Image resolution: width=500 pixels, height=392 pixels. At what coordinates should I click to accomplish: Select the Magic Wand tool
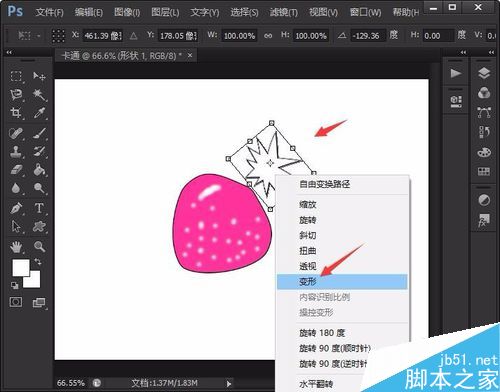pos(39,95)
